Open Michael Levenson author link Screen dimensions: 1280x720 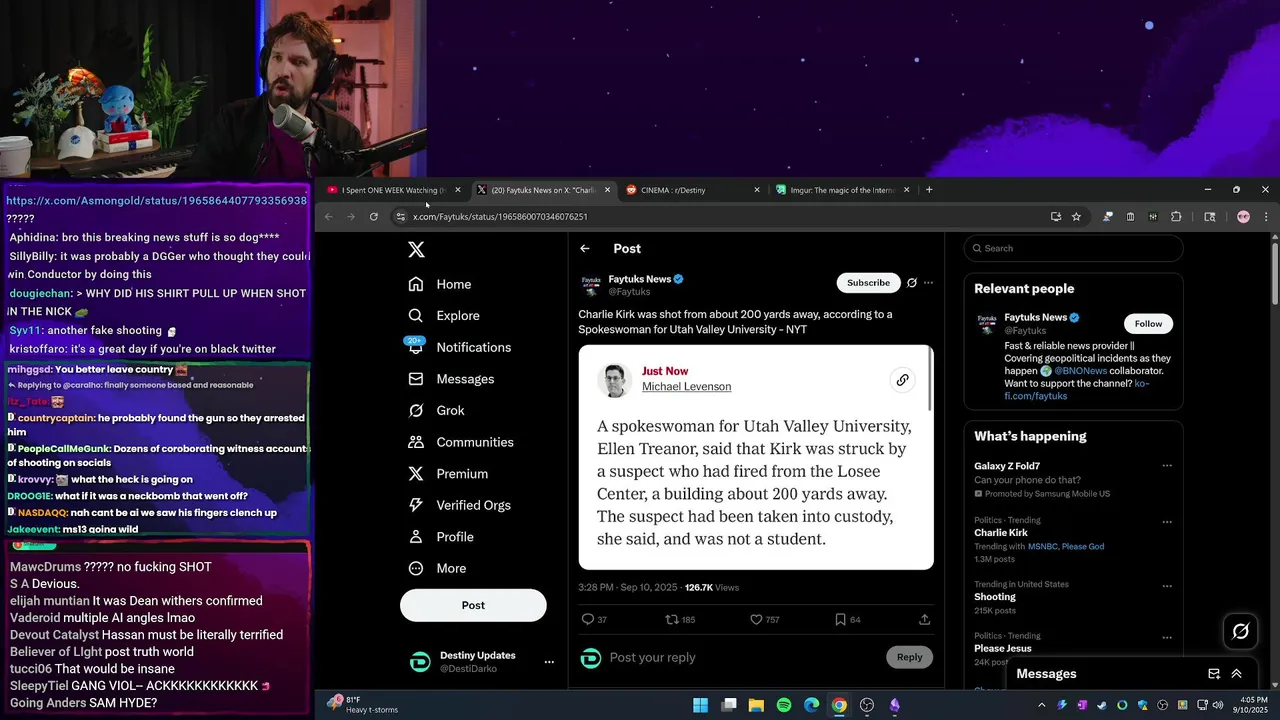[x=686, y=387]
